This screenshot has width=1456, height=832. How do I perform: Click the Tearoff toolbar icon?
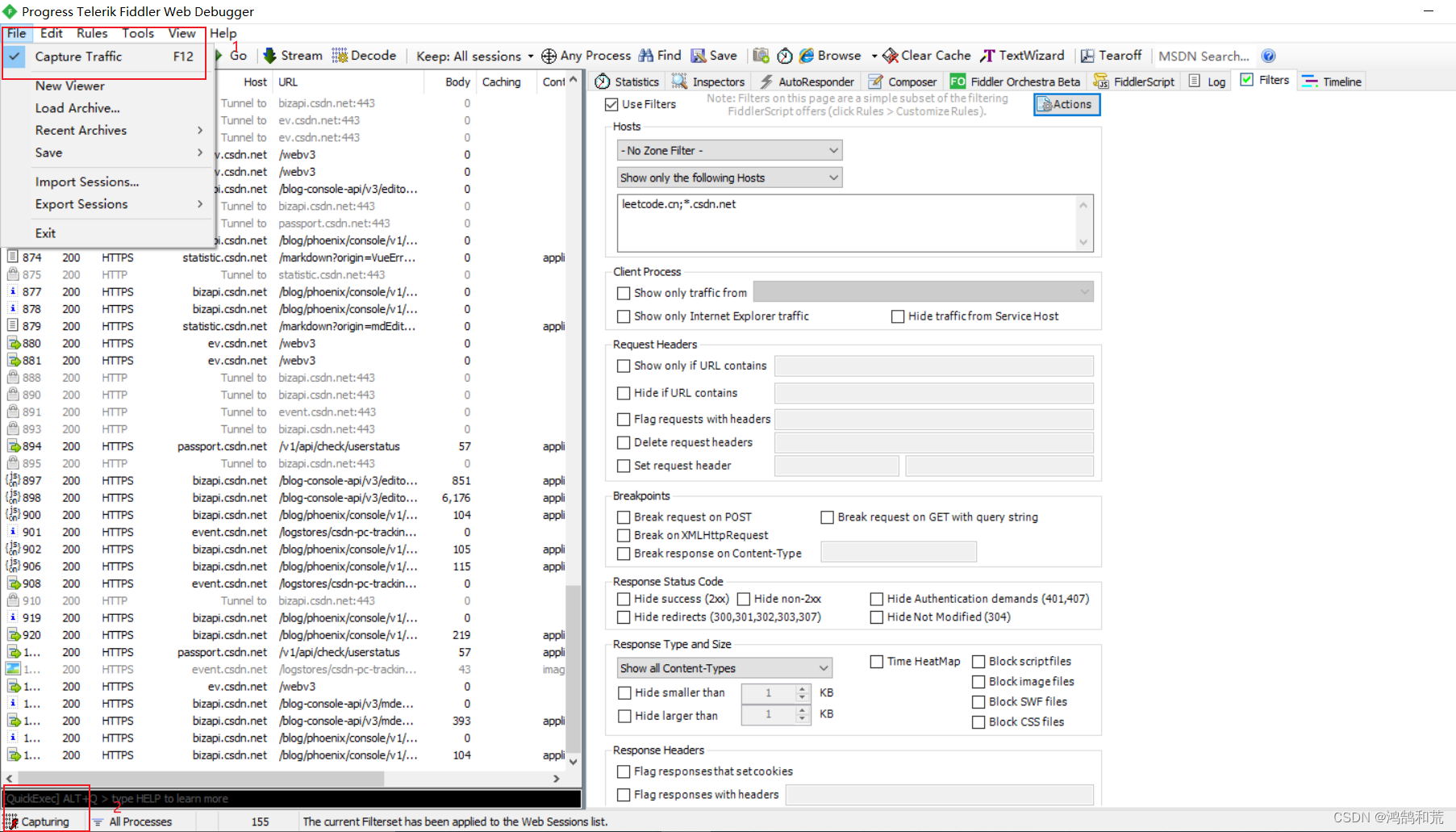coord(1087,56)
